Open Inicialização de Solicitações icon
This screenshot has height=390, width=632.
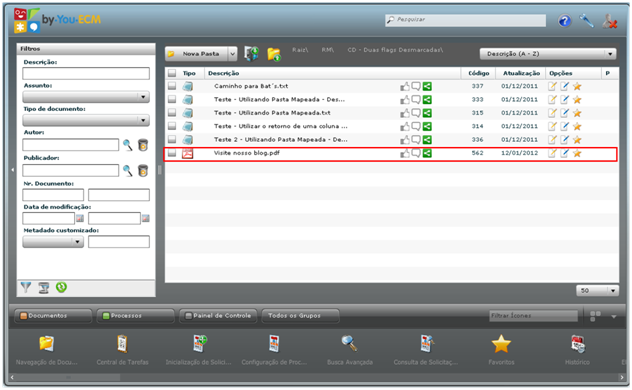pos(199,344)
